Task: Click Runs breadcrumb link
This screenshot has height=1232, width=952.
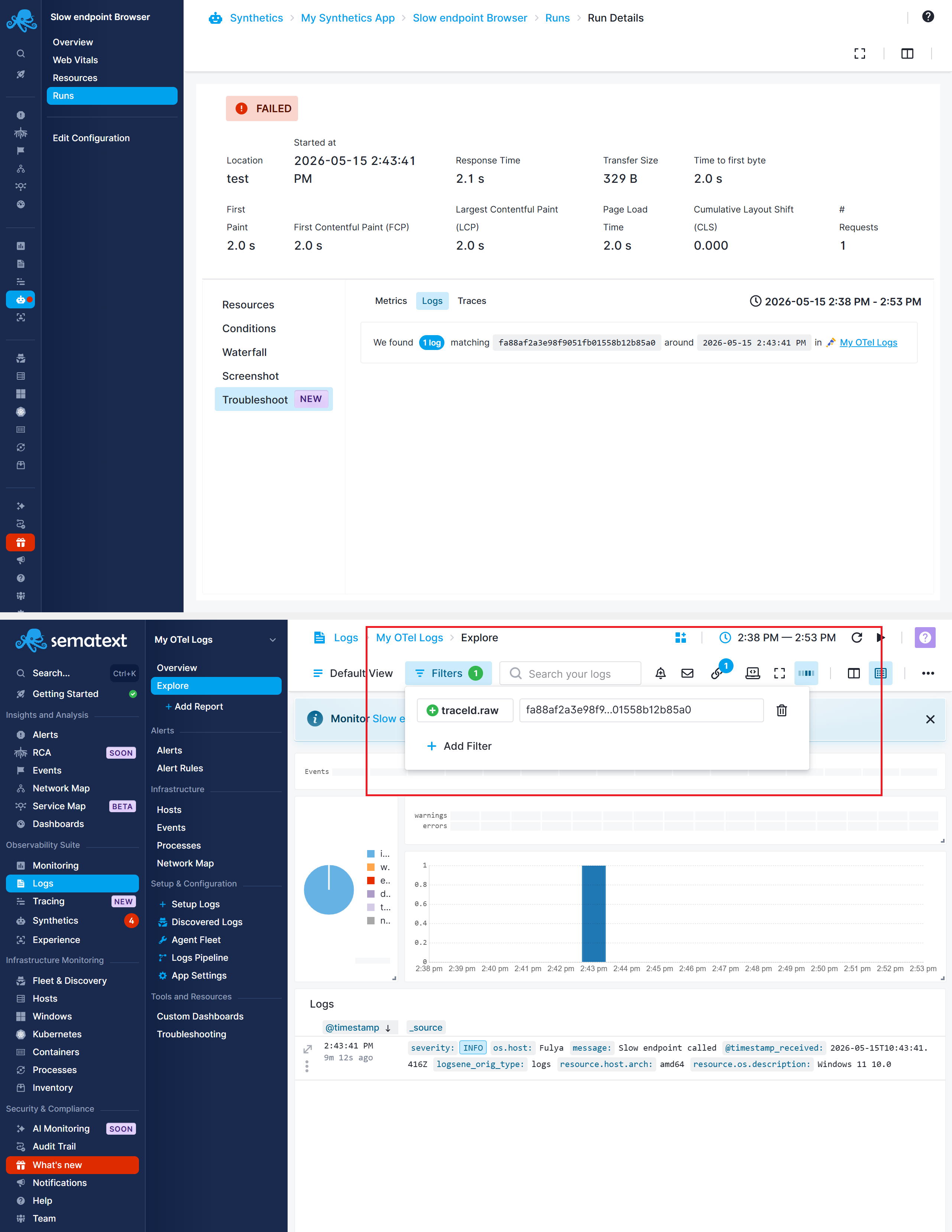Action: click(x=557, y=18)
